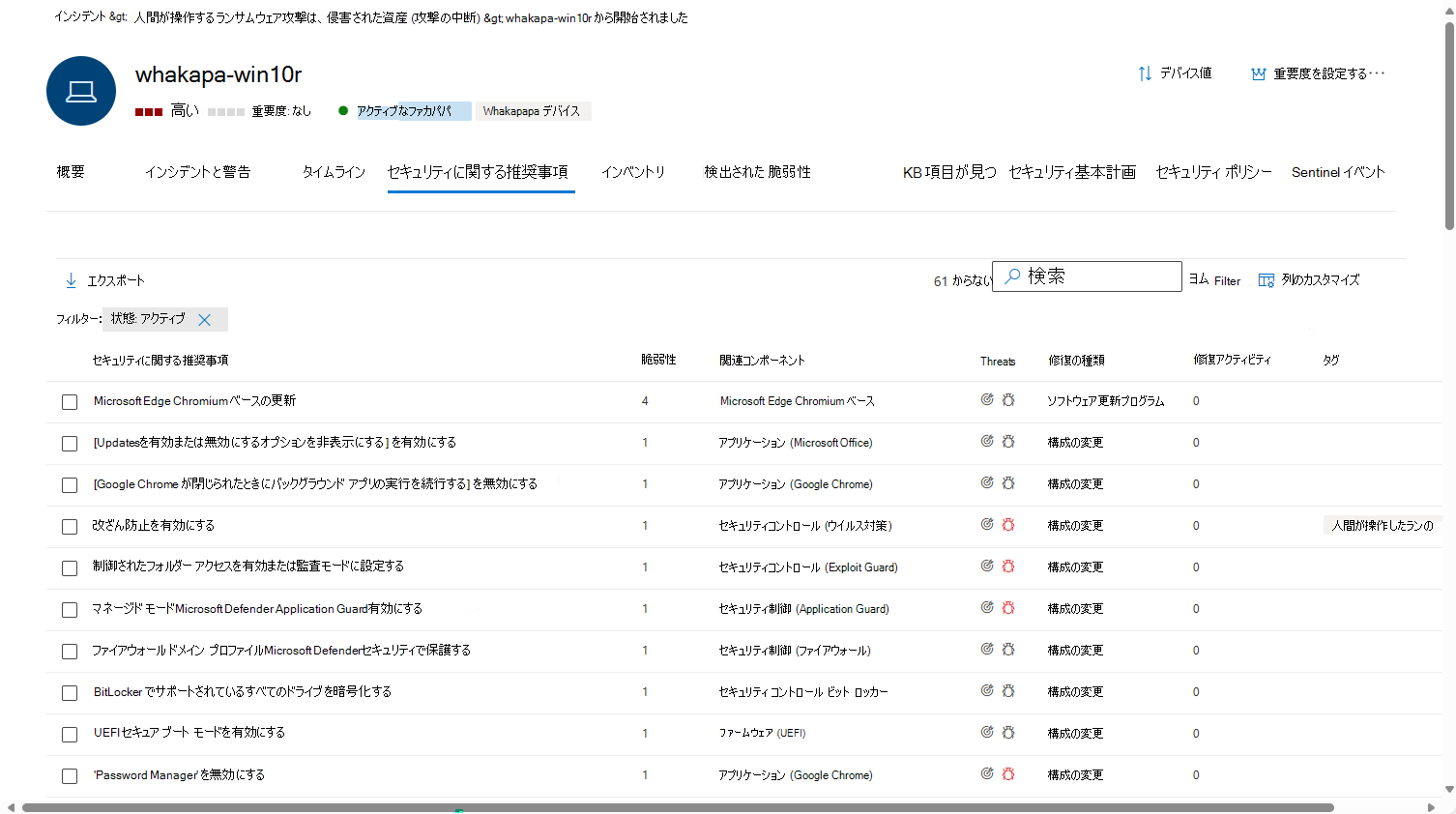Click bug icon in Google Chrome background apps row
Image resolution: width=1456 pixels, height=814 pixels.
(x=1008, y=482)
